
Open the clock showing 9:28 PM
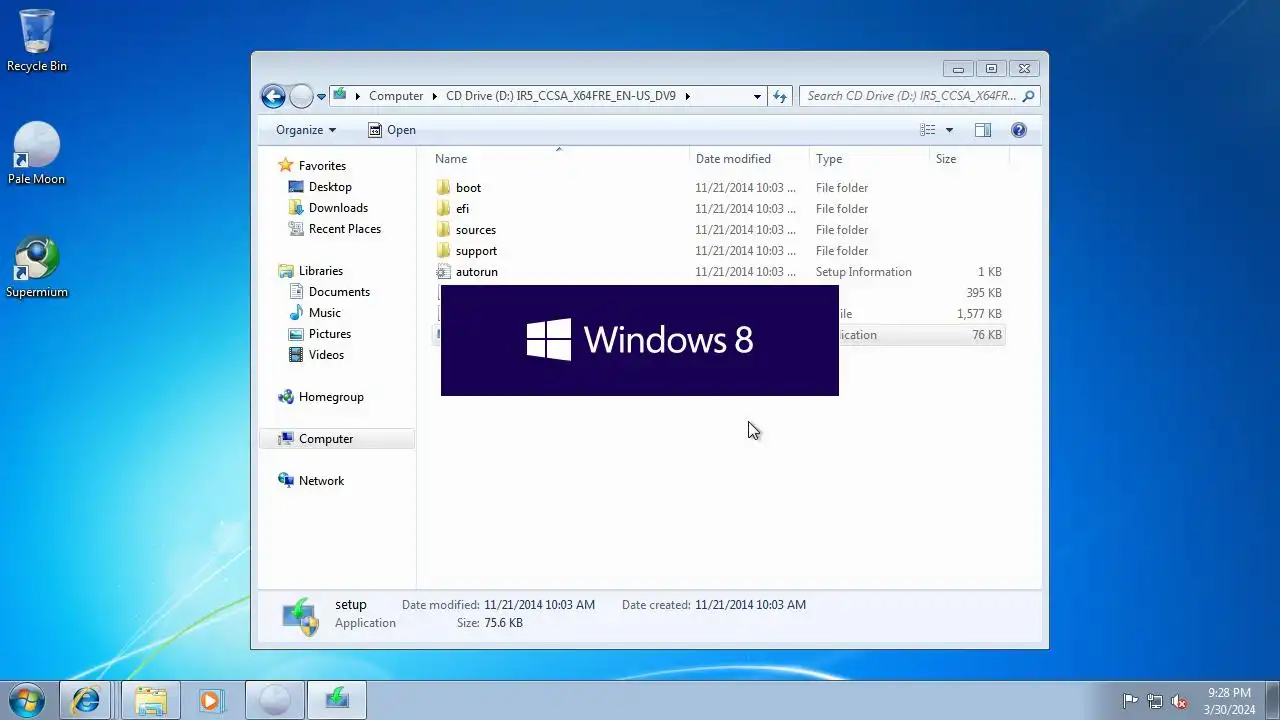point(1229,701)
